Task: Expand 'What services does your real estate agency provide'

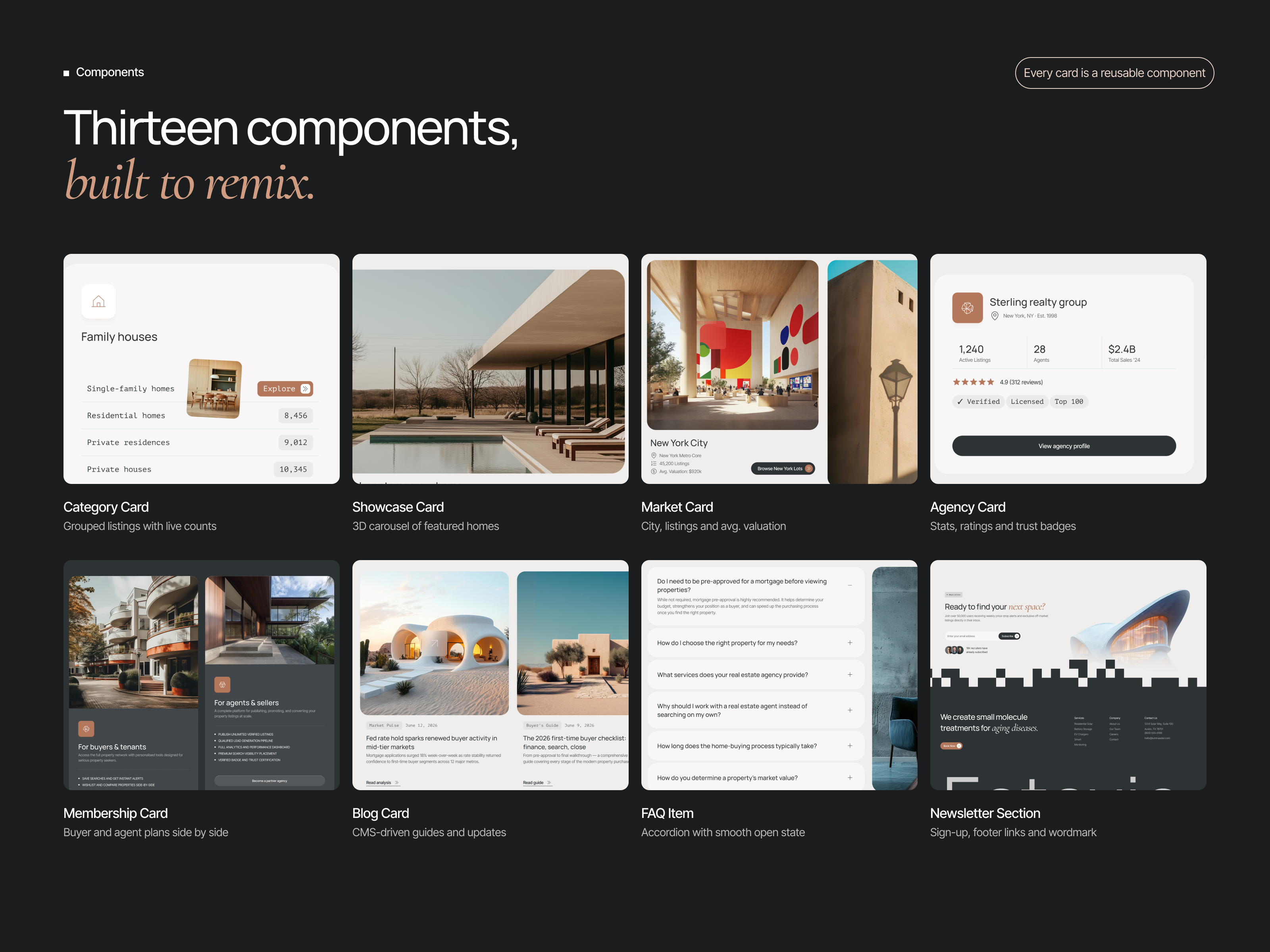Action: [850, 675]
